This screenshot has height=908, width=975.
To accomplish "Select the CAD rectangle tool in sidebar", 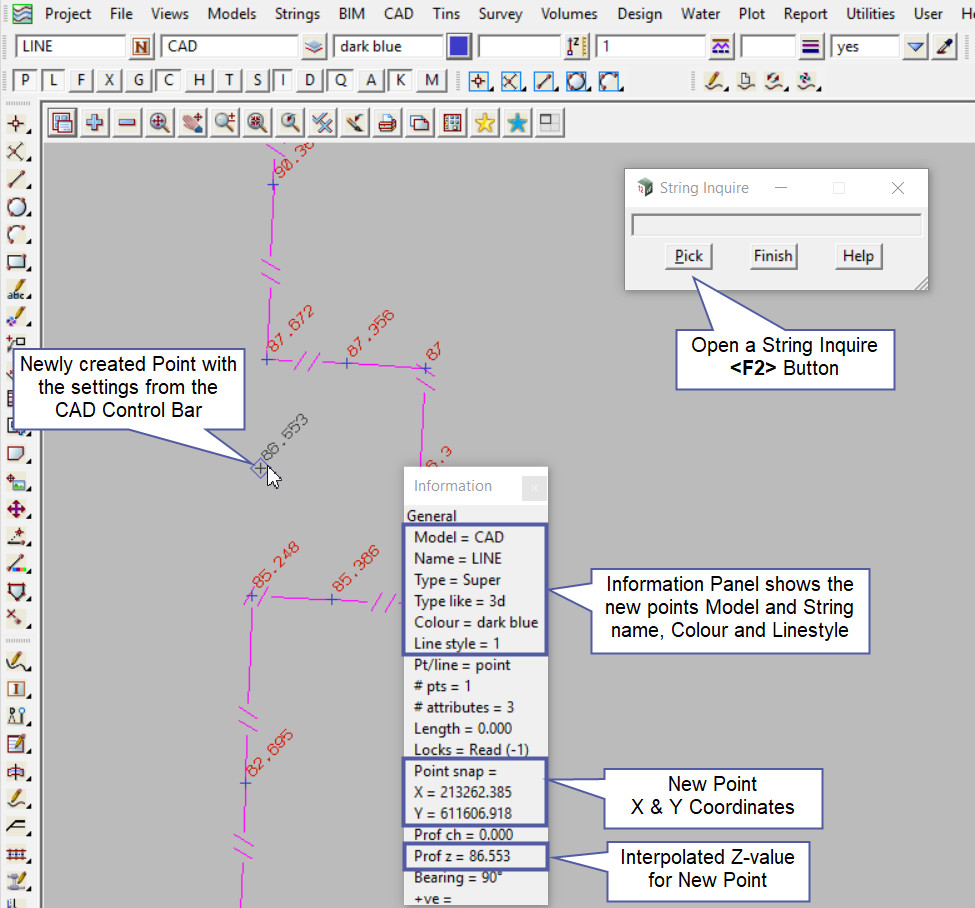I will coord(17,264).
